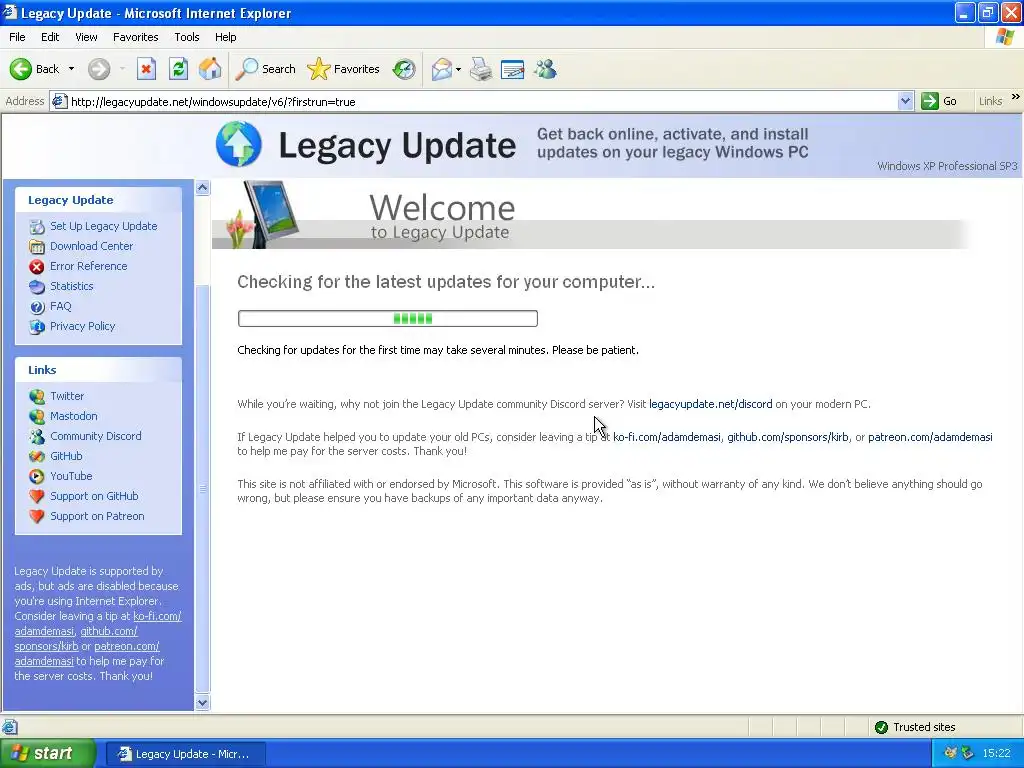
Task: Click the Download Center sidebar icon
Action: pos(37,247)
